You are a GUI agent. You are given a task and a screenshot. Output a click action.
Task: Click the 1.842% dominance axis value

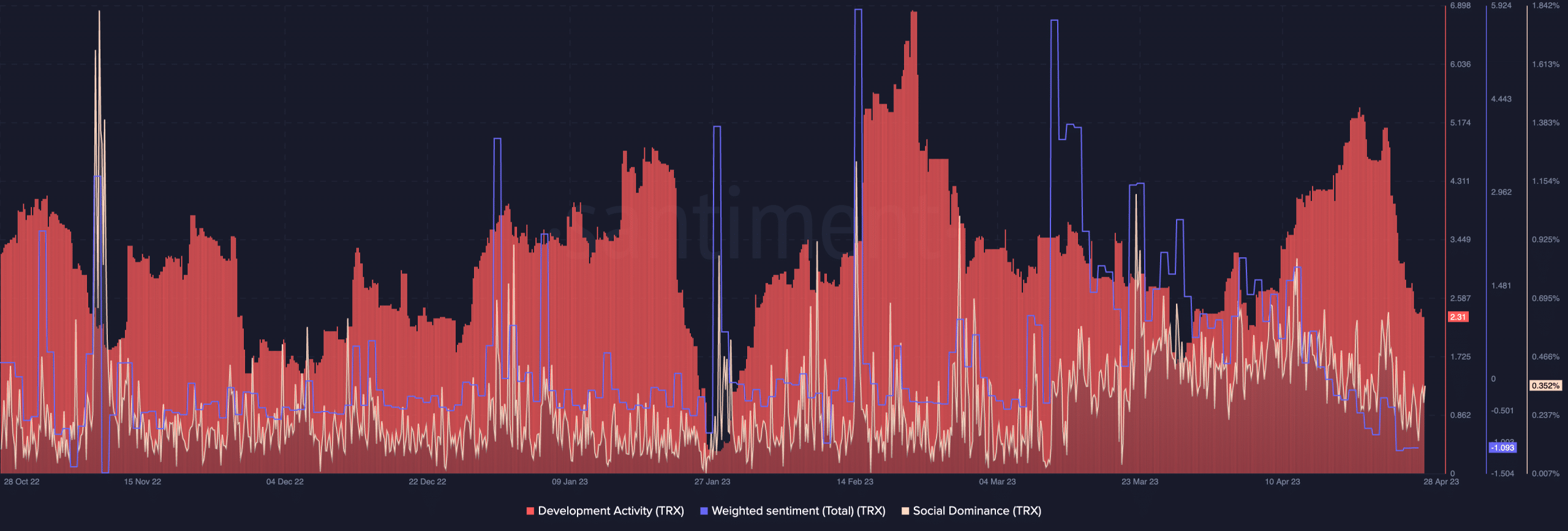1546,6
